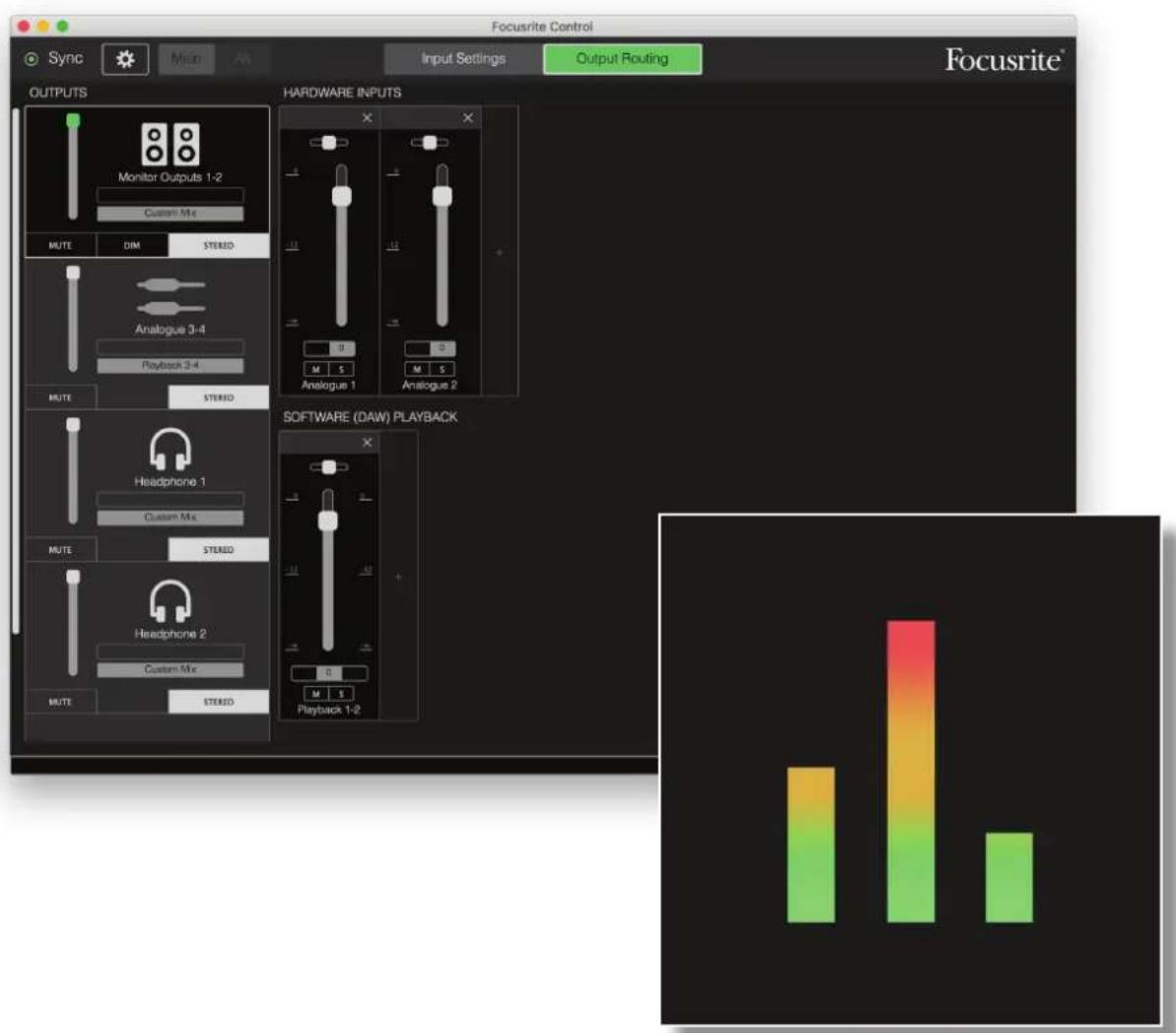Open Custom Mix source dropdown for Monitor Outputs

pyautogui.click(x=171, y=213)
